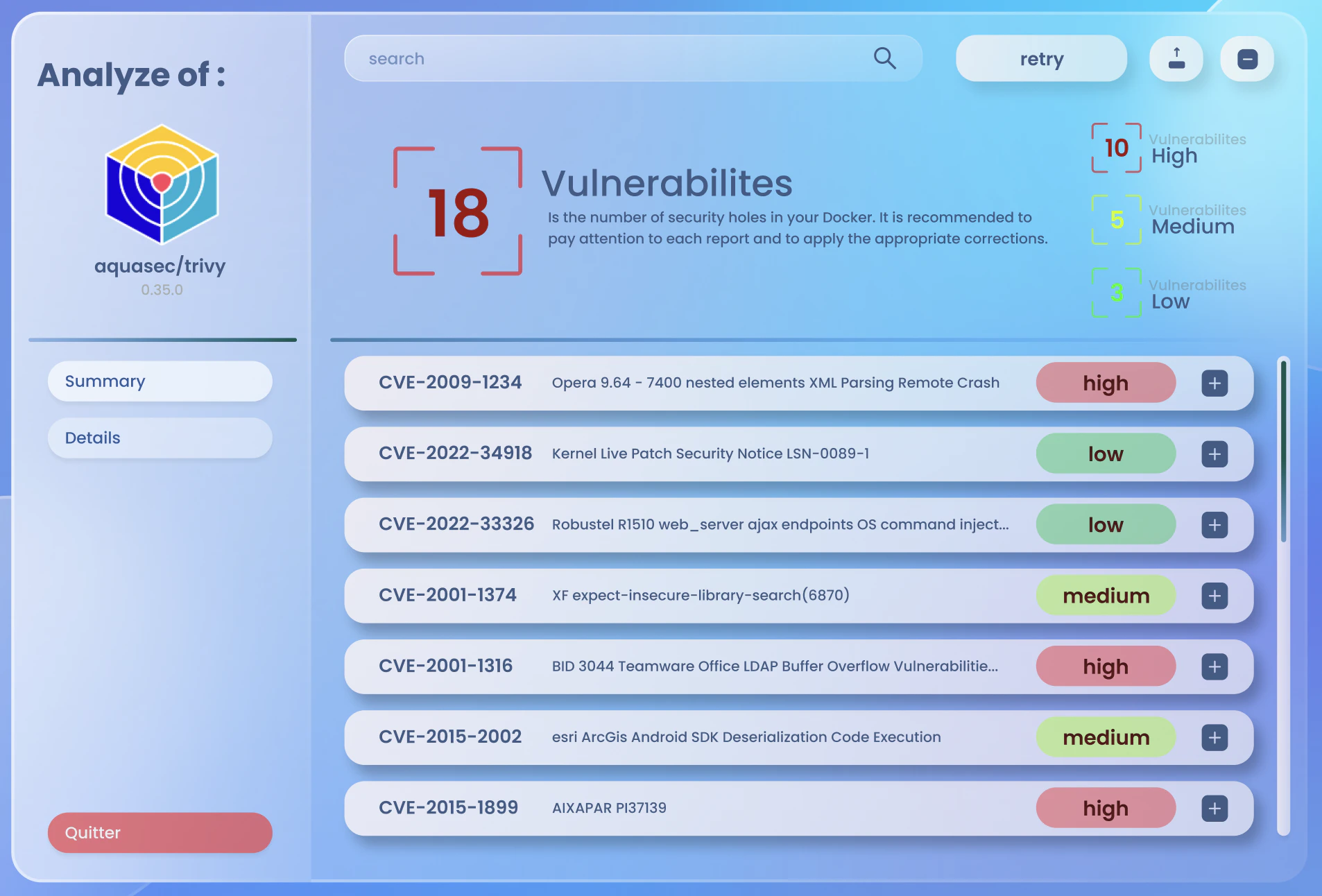Click the export upload icon button
The image size is (1322, 896).
point(1176,58)
